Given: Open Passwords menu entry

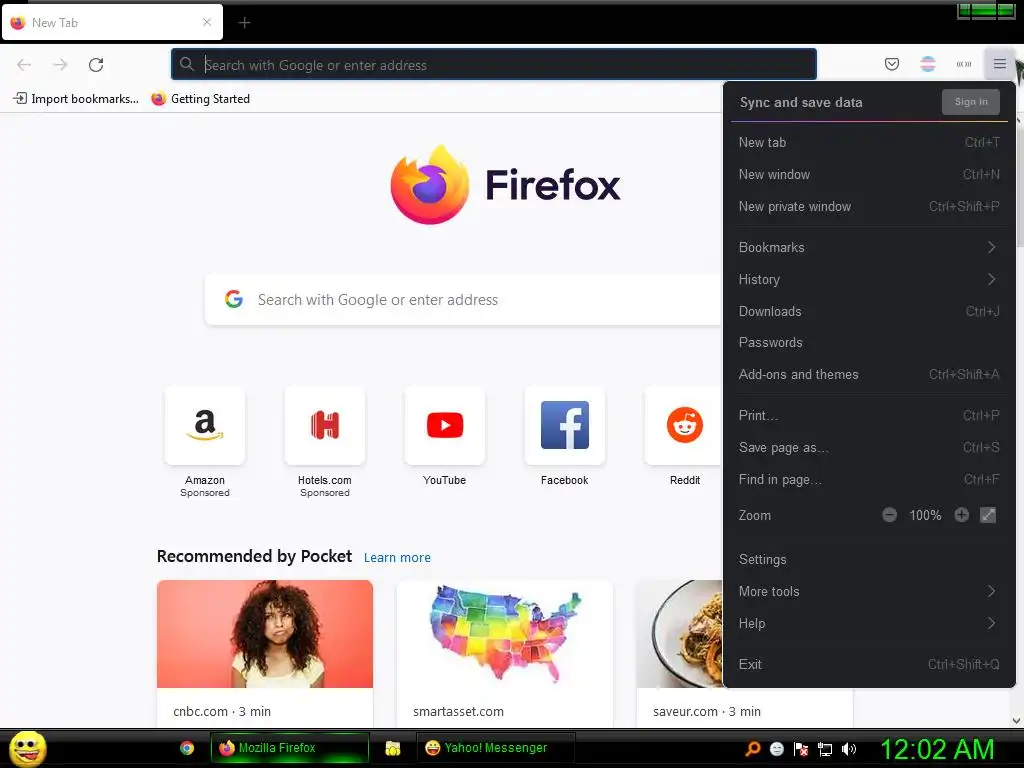Looking at the screenshot, I should [869, 343].
